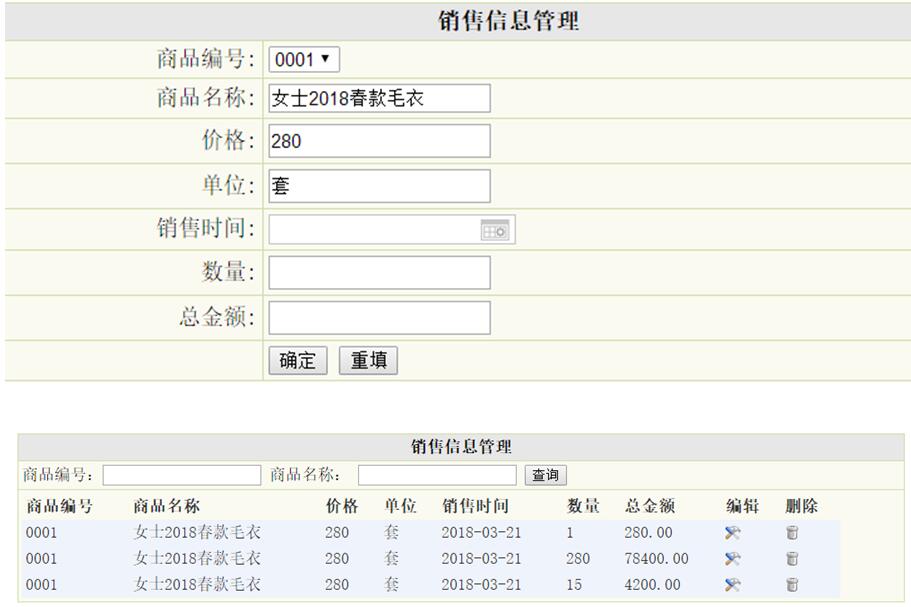Image resolution: width=911 pixels, height=607 pixels.
Task: Delete the row with total 280.00
Action: coord(792,533)
